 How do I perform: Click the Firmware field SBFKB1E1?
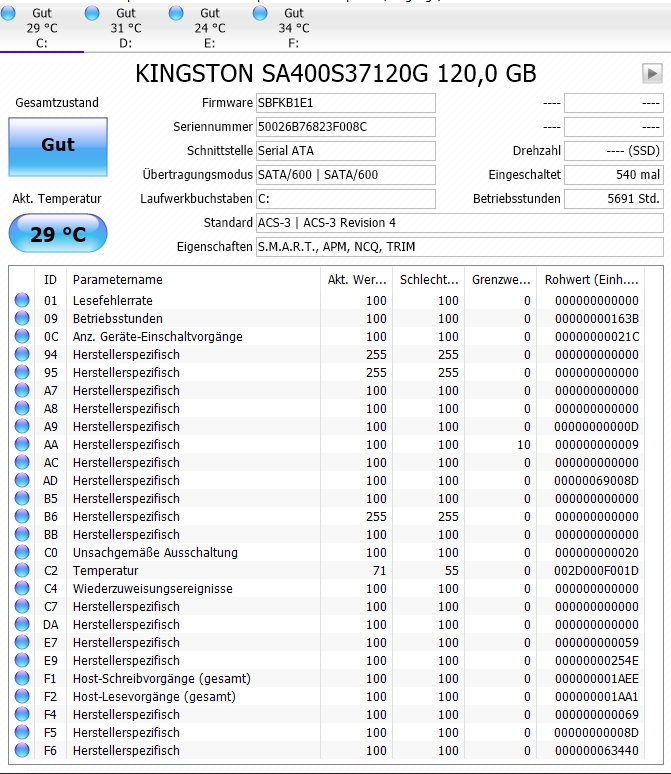[346, 103]
